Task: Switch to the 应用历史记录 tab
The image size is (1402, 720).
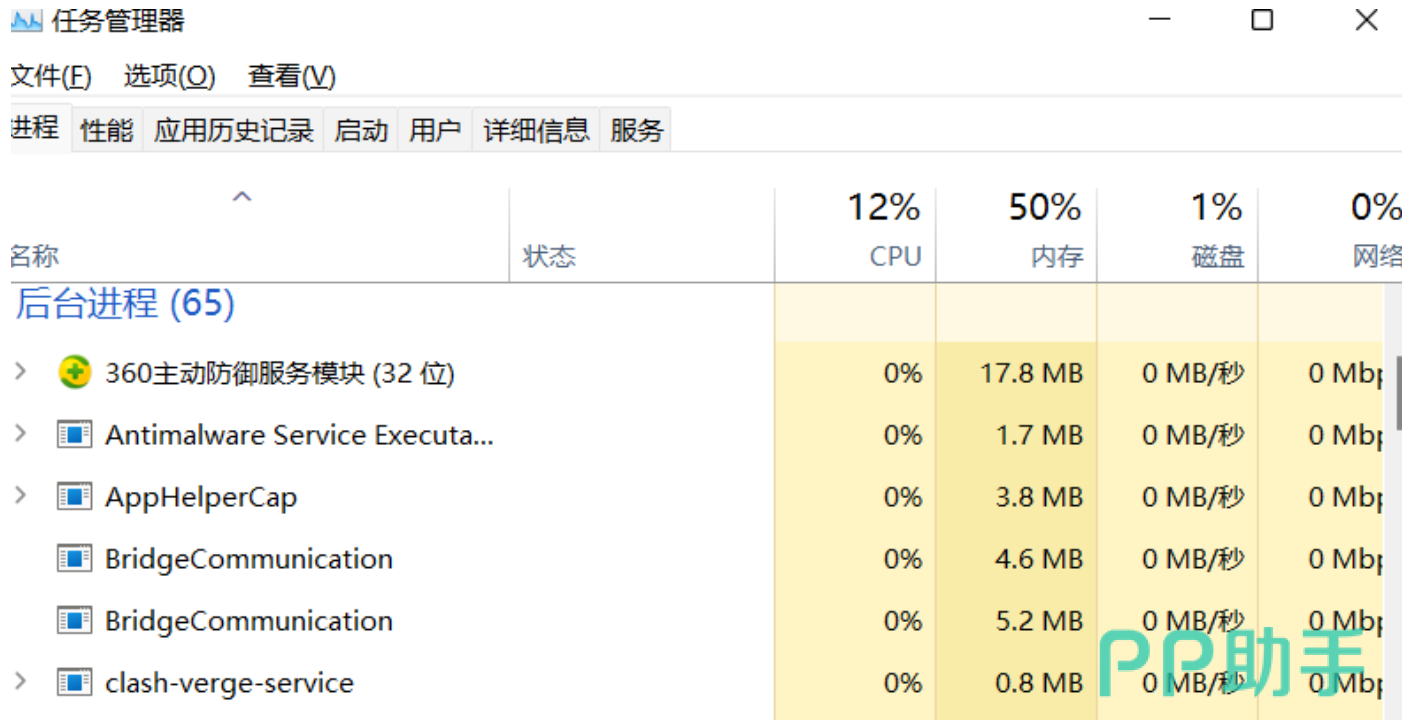Action: (234, 130)
